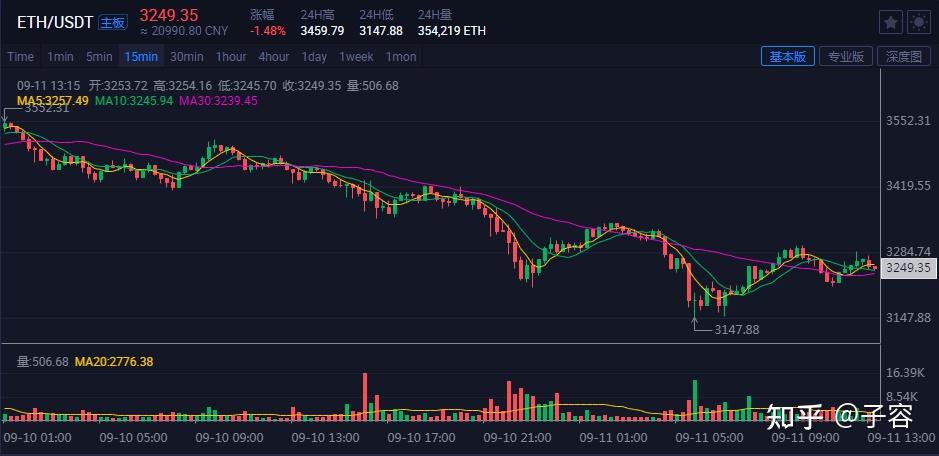This screenshot has height=456, width=939.
Task: Switch to 专业版 professional chart view
Action: coord(845,57)
